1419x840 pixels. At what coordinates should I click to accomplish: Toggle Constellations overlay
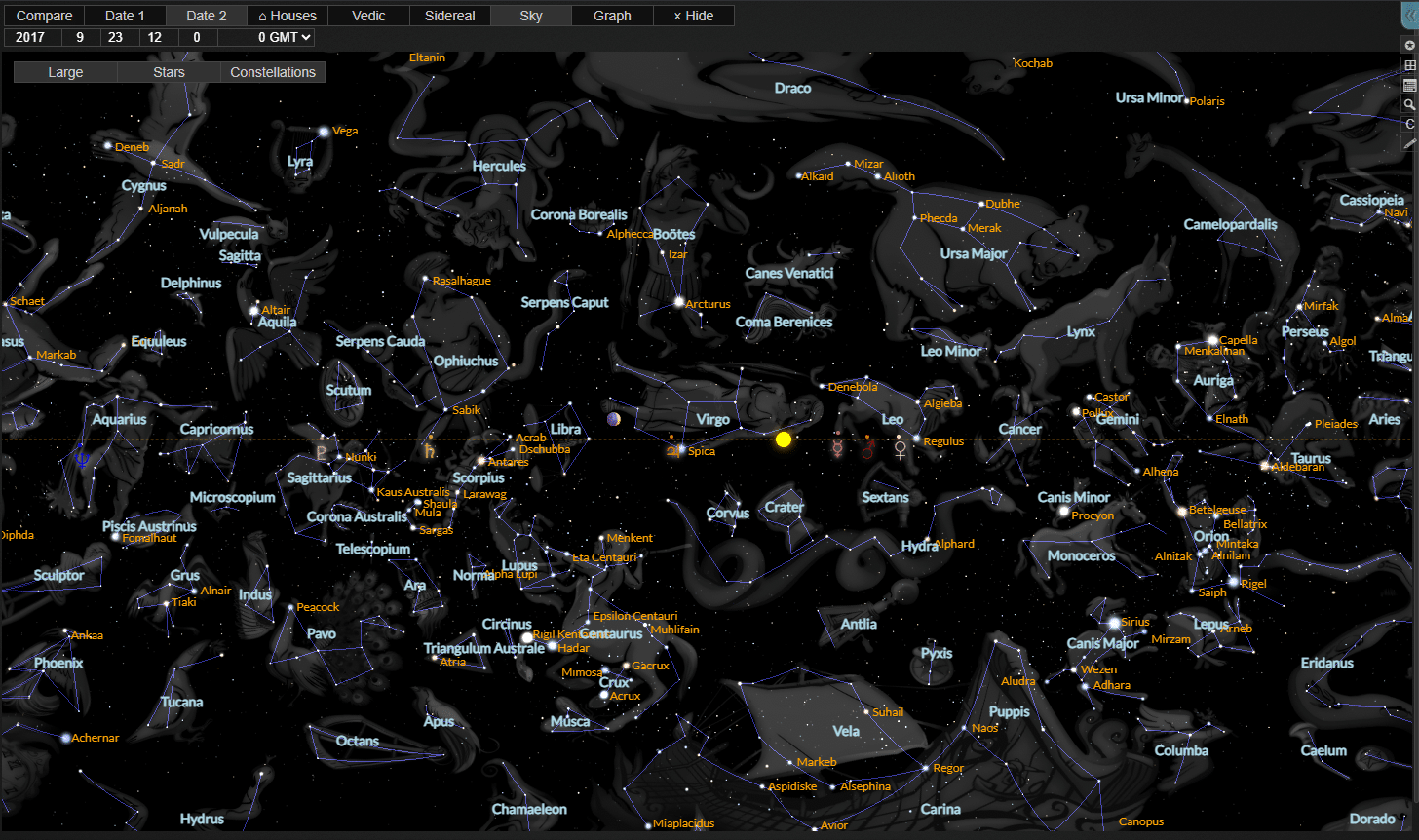pos(273,72)
